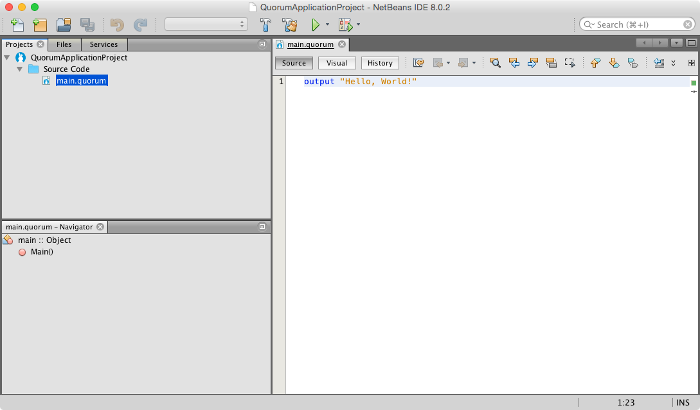Click the 1:23 cursor position status
The image size is (700, 410).
tap(625, 402)
